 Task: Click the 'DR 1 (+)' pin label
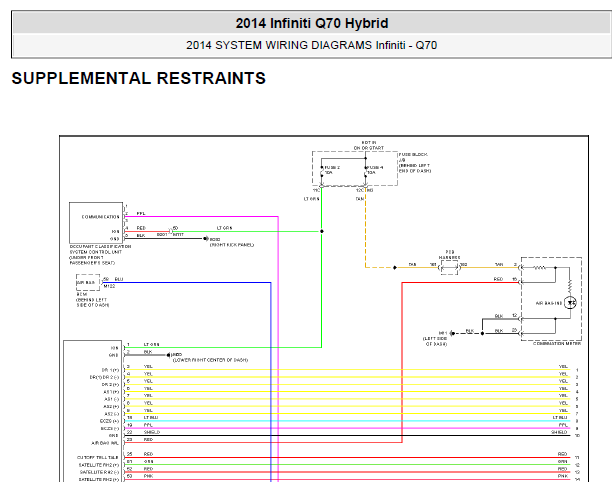point(110,370)
